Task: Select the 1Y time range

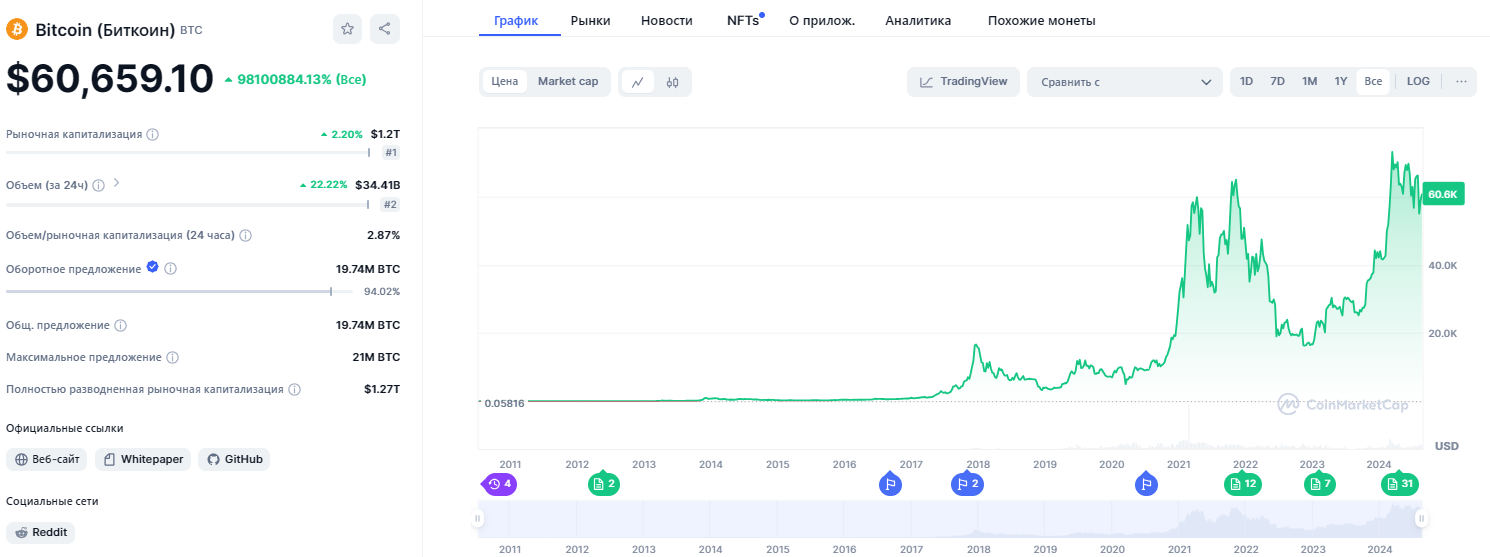Action: [1341, 82]
